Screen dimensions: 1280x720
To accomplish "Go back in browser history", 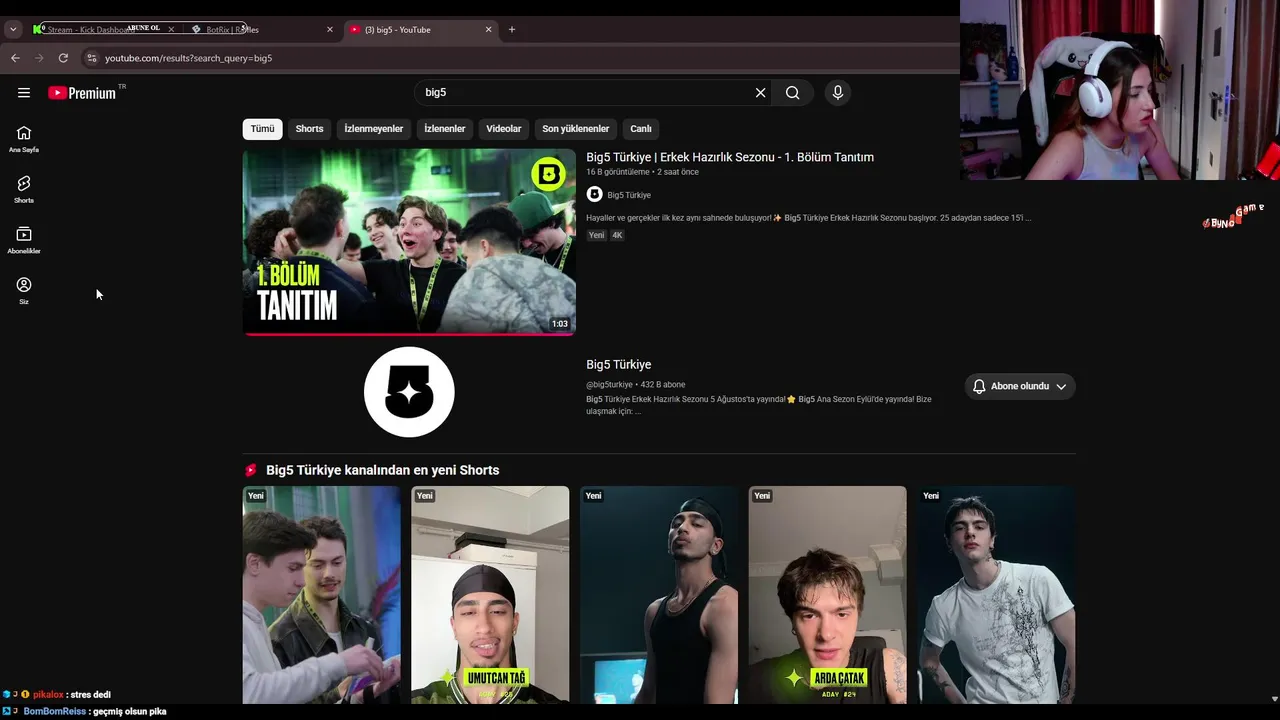I will click(15, 58).
